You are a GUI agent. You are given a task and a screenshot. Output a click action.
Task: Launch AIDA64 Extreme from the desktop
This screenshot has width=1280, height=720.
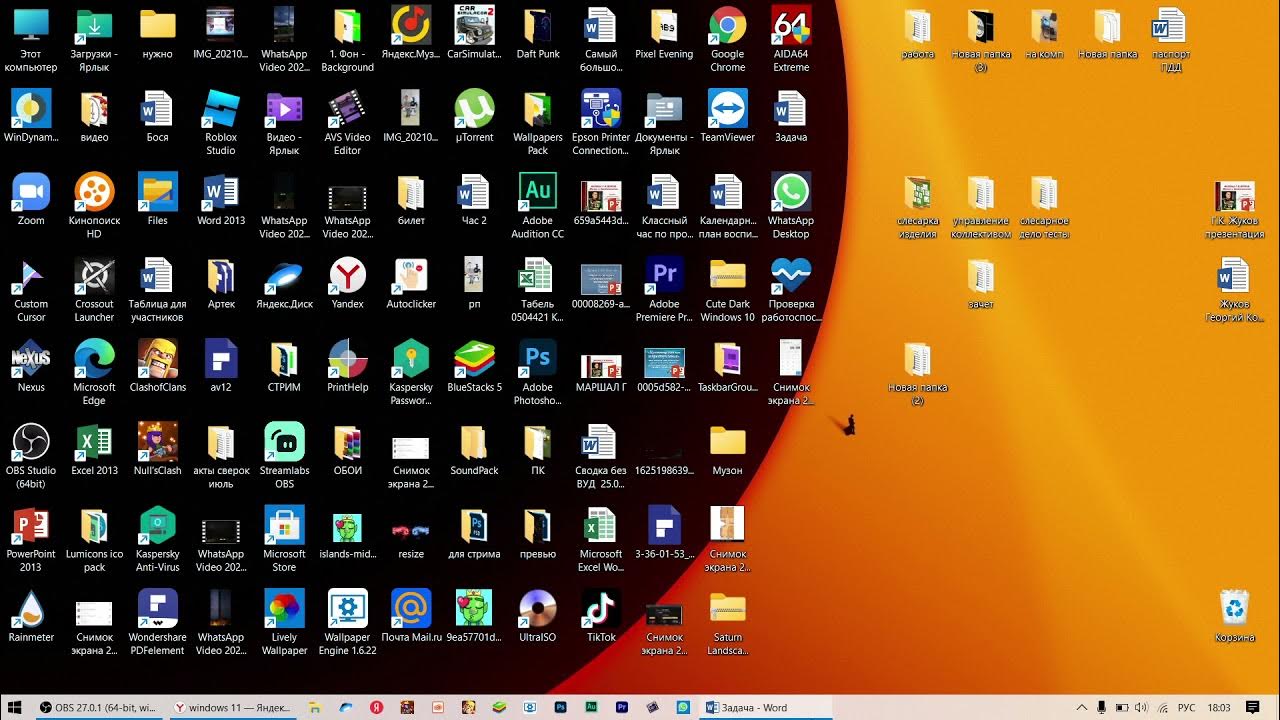click(791, 38)
